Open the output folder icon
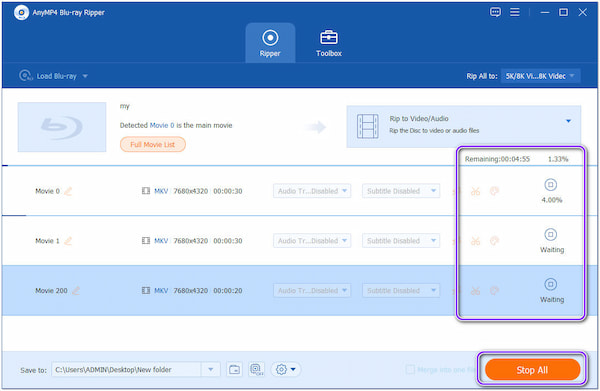This screenshot has width=600, height=391. [234, 370]
